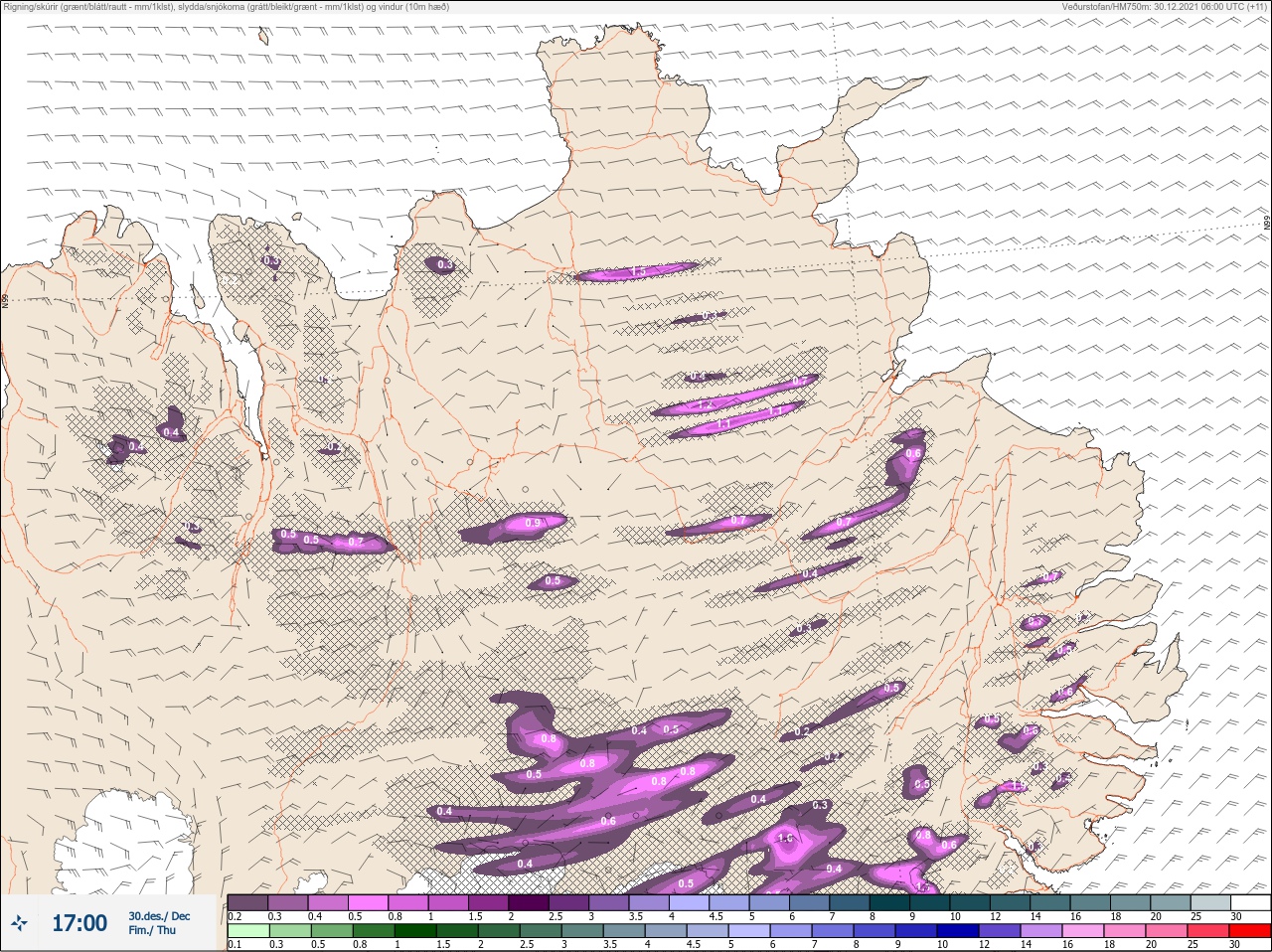Screen dimensions: 1272x952
Task: Pick the medium green 0.5 swatch in lower legend
Action: (332, 932)
